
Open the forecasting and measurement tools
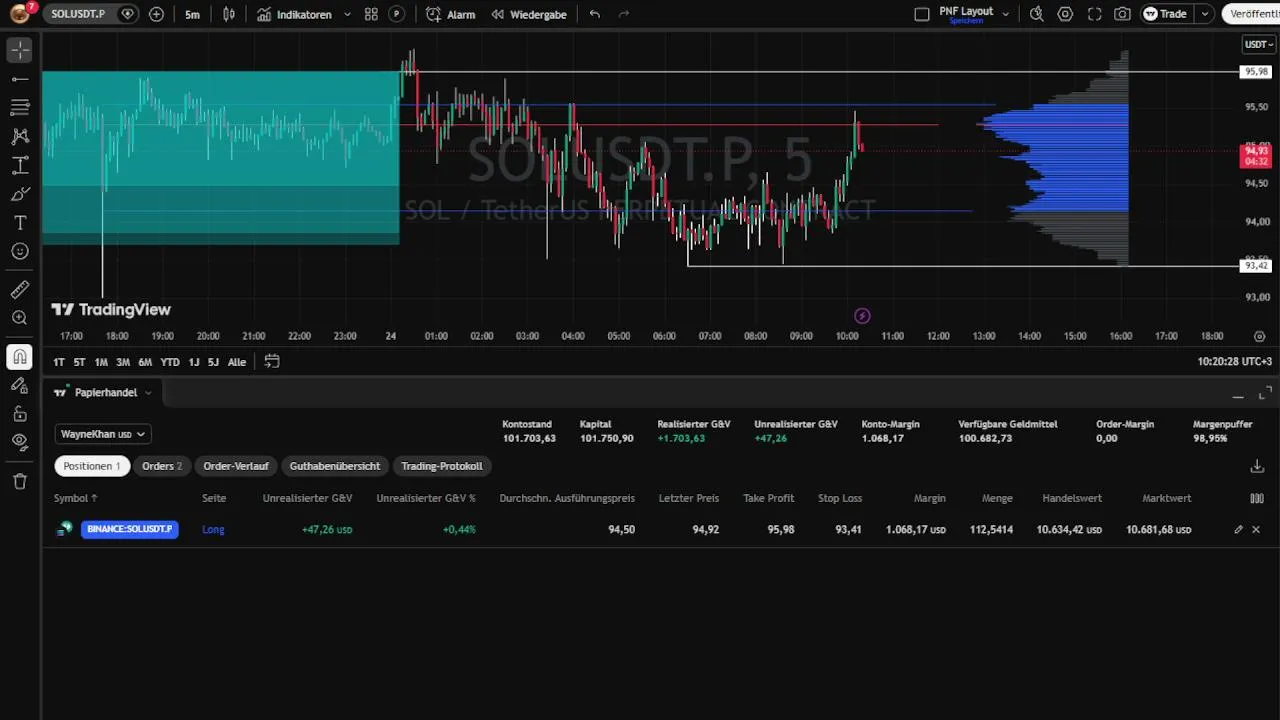coord(20,165)
